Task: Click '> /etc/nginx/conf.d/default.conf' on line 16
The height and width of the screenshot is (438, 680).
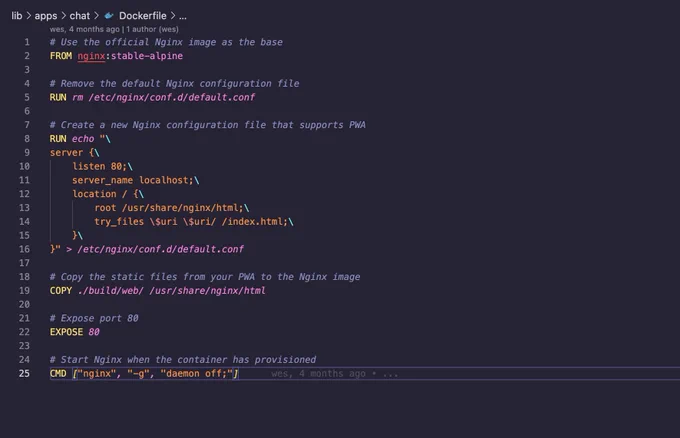Action: [155, 249]
